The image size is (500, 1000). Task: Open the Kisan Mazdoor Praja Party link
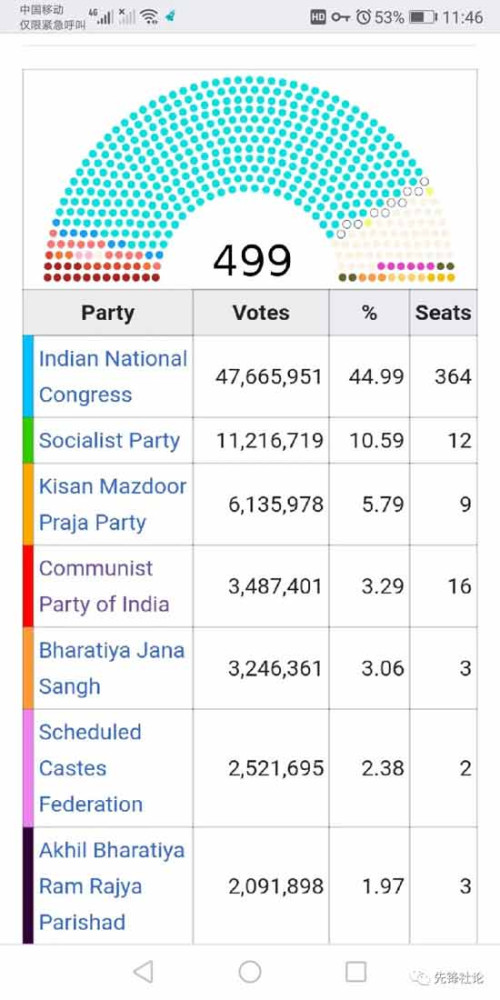pyautogui.click(x=112, y=504)
